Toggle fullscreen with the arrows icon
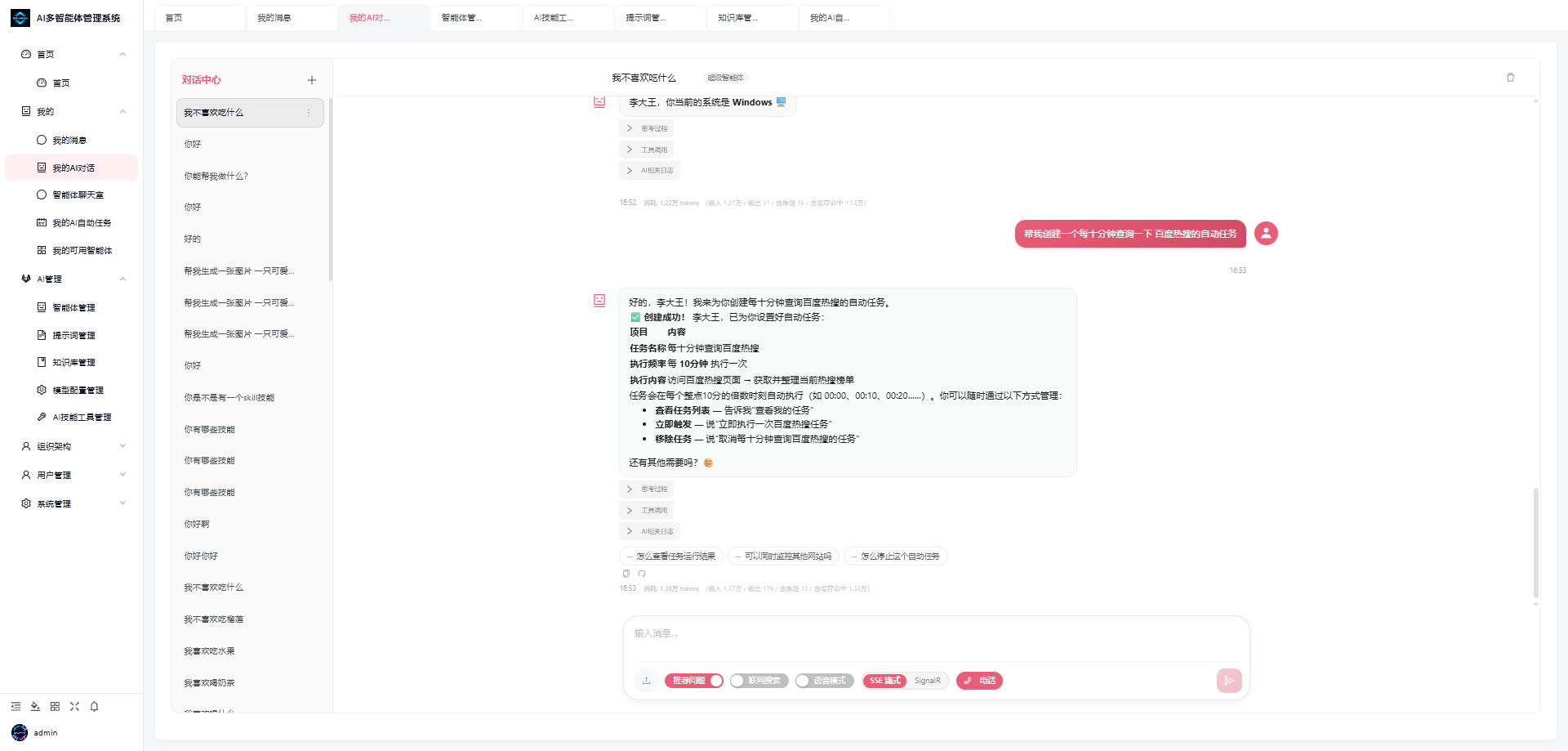 (x=74, y=706)
